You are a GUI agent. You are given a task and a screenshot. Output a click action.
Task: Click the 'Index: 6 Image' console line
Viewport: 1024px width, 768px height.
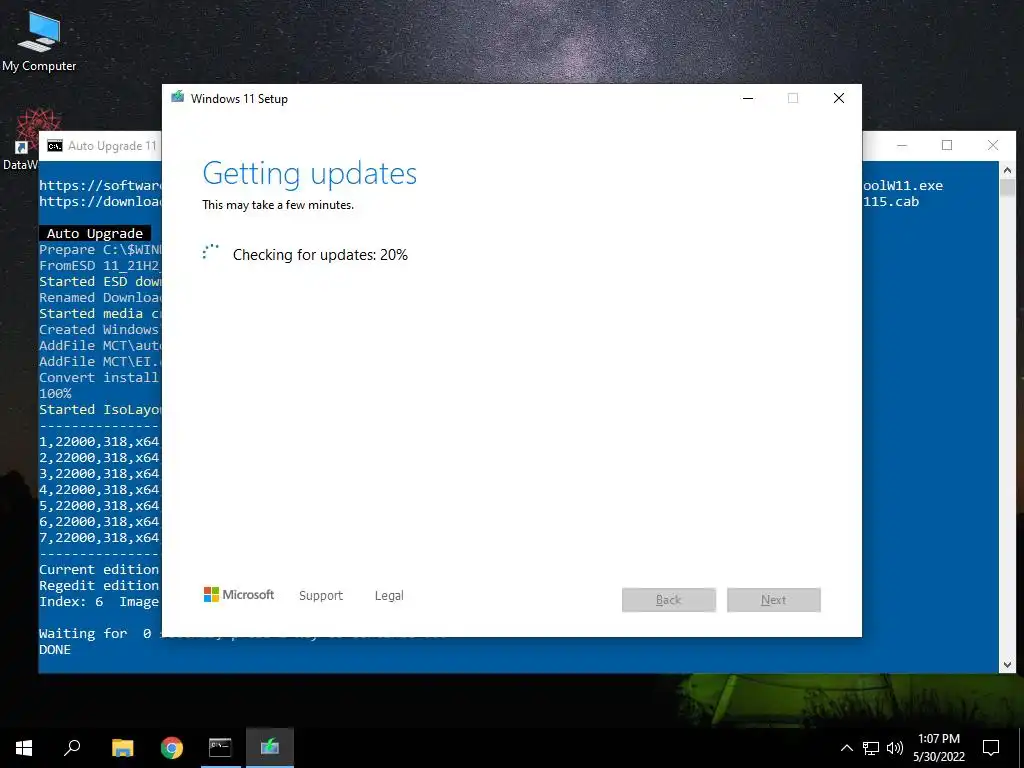click(99, 601)
